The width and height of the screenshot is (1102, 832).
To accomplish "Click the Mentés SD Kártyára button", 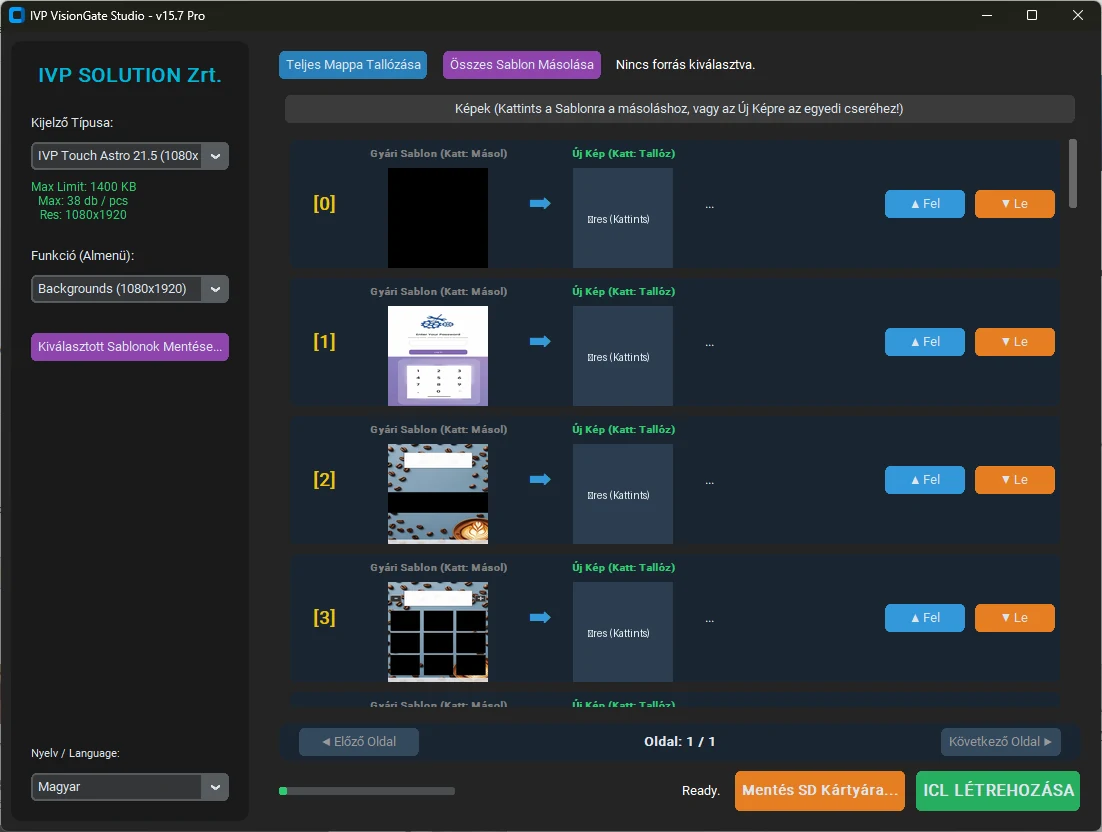I will 819,791.
